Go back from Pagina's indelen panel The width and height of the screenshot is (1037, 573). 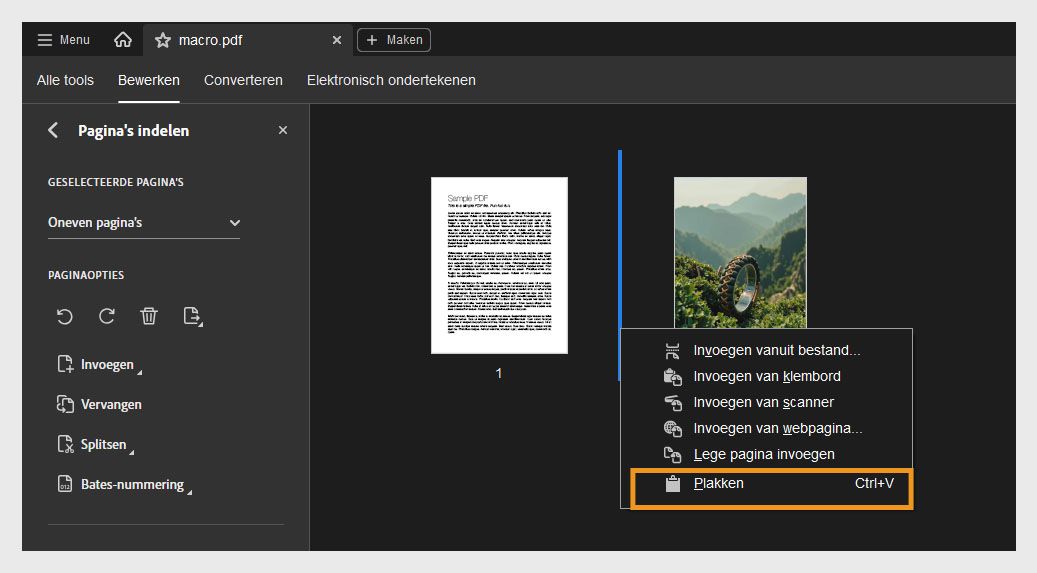click(x=54, y=130)
